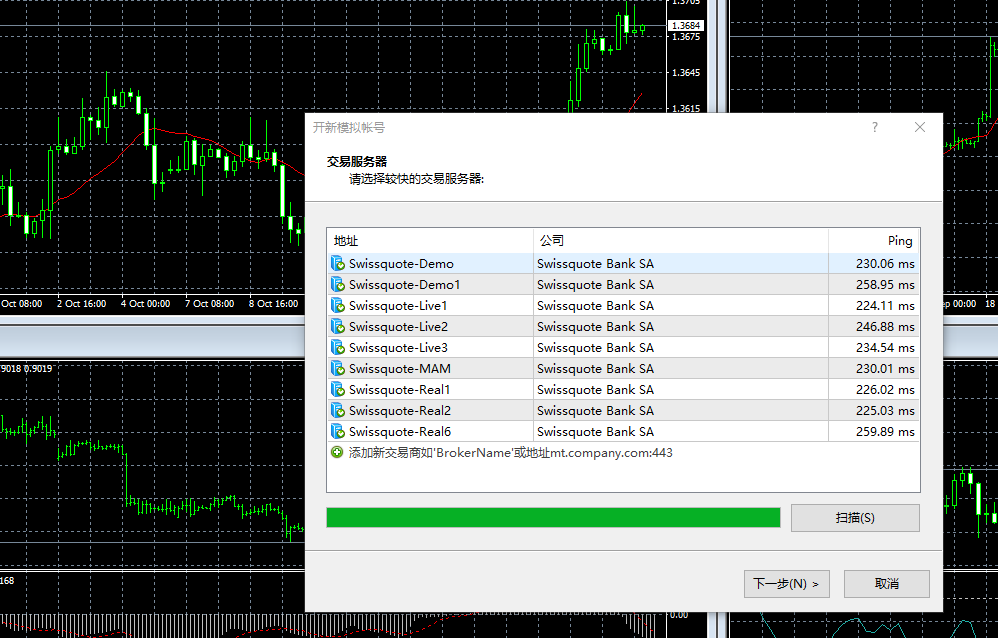Click the 224.11 ms ping value
Screen dimensions: 998x638
[x=885, y=306]
